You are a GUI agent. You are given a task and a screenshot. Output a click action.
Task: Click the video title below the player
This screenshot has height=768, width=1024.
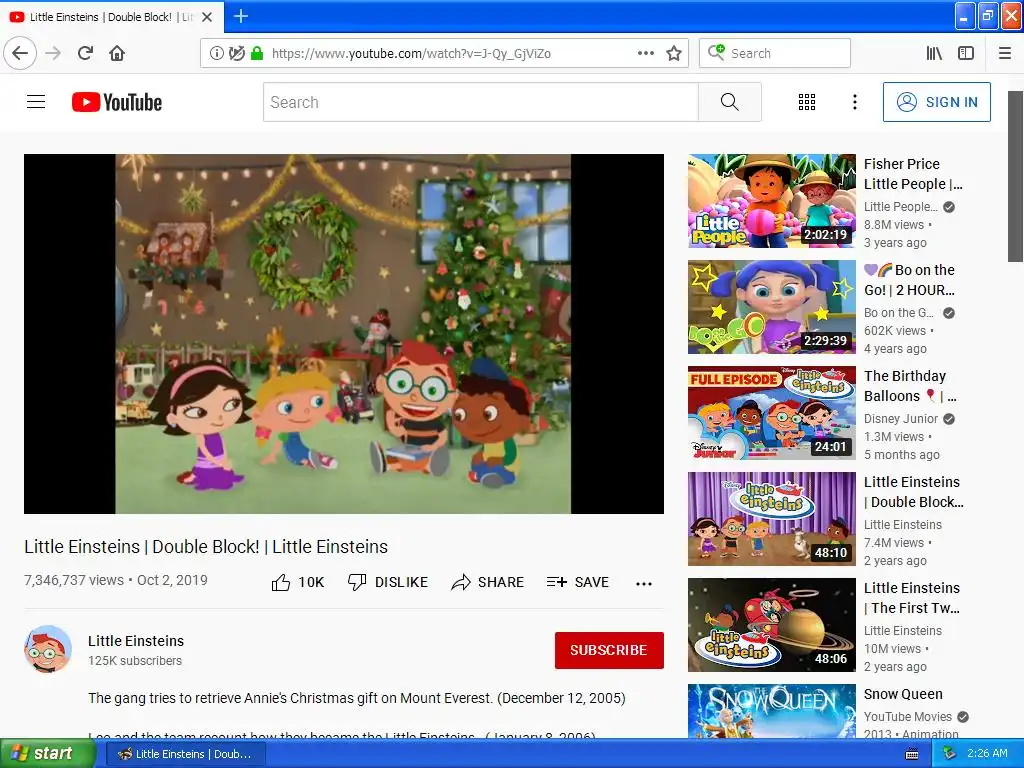[206, 547]
